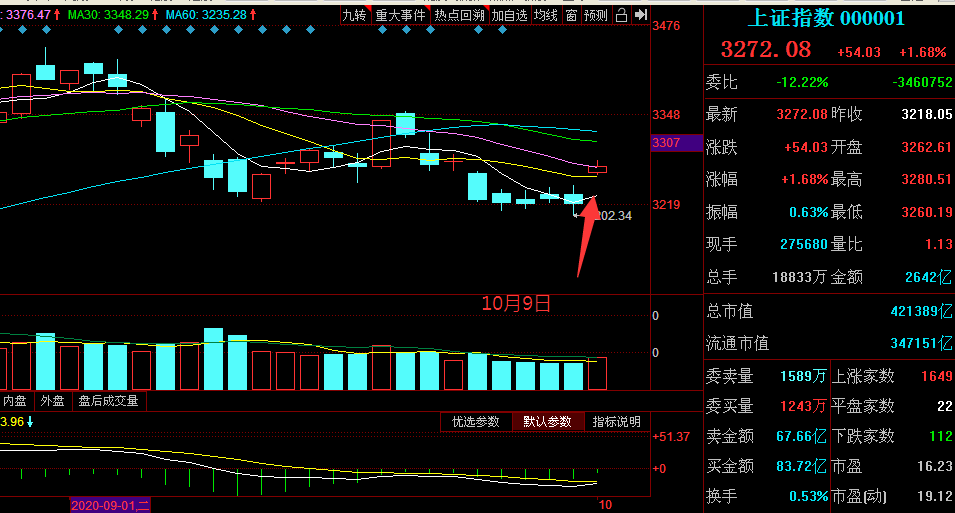Viewport: 955px width, 513px height.
Task: Select the title 上证指数 000001
Action: pyautogui.click(x=826, y=18)
